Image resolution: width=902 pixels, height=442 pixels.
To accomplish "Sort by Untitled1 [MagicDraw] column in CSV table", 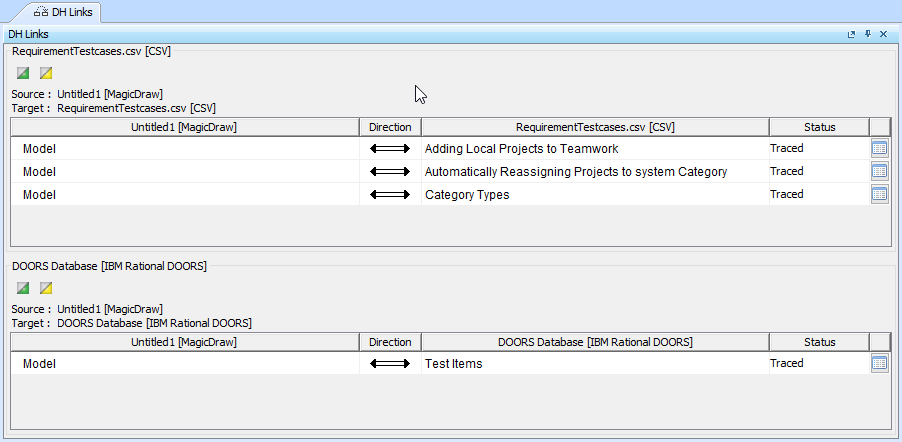I will click(185, 127).
